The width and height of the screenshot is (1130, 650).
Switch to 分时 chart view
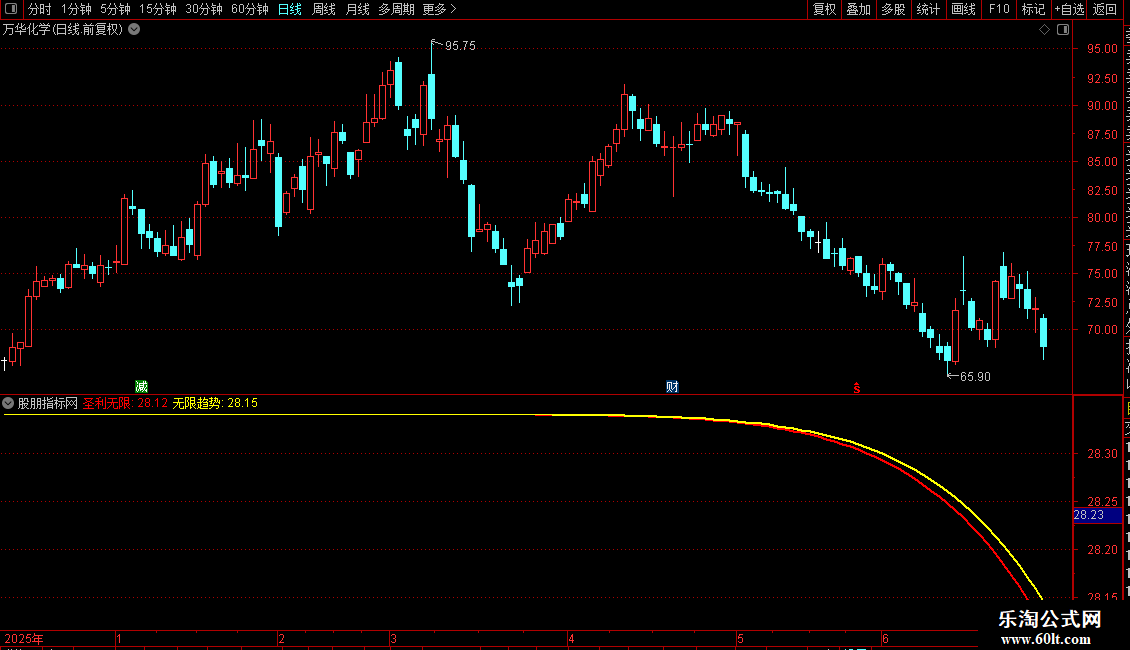40,9
